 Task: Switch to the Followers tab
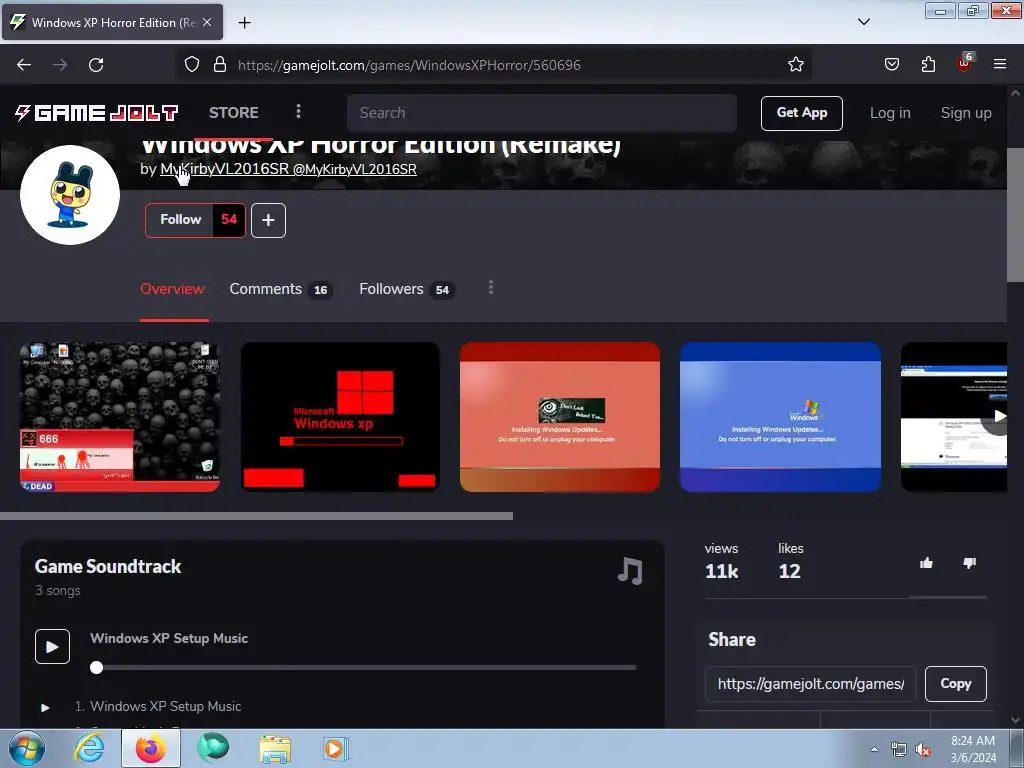(x=406, y=289)
